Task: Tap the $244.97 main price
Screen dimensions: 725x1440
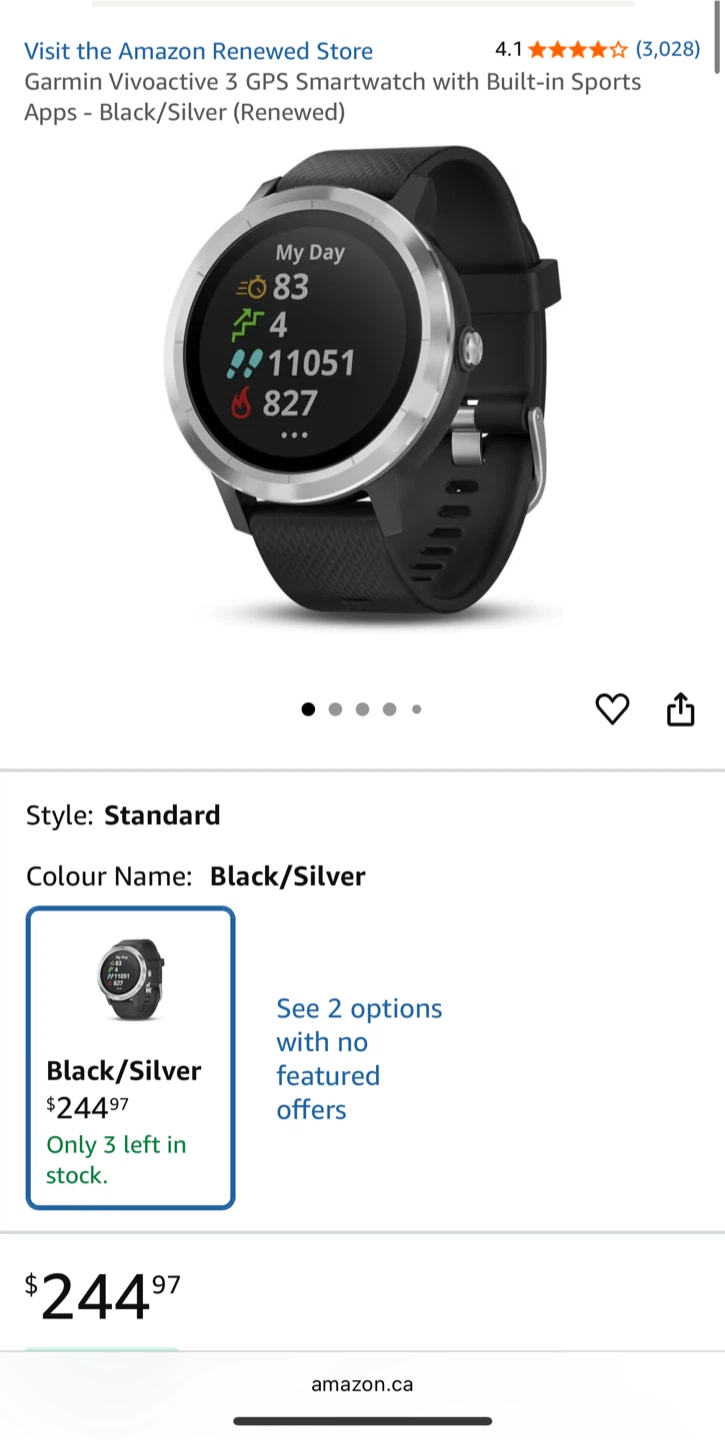Action: (x=102, y=1297)
